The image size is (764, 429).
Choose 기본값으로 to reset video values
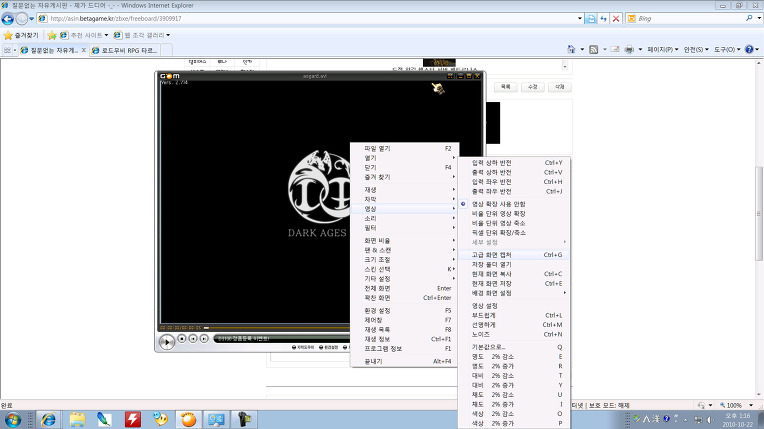(514, 347)
